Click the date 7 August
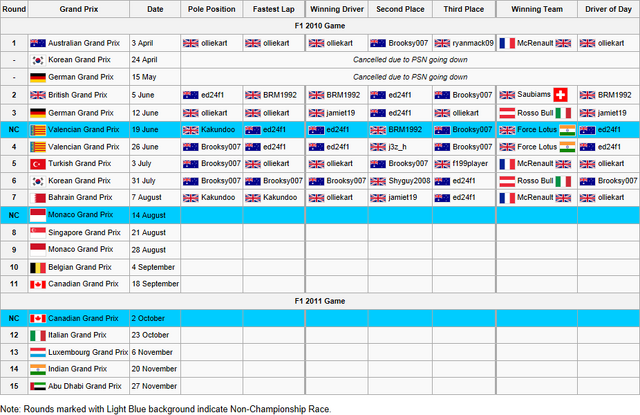The width and height of the screenshot is (640, 415). [147, 198]
